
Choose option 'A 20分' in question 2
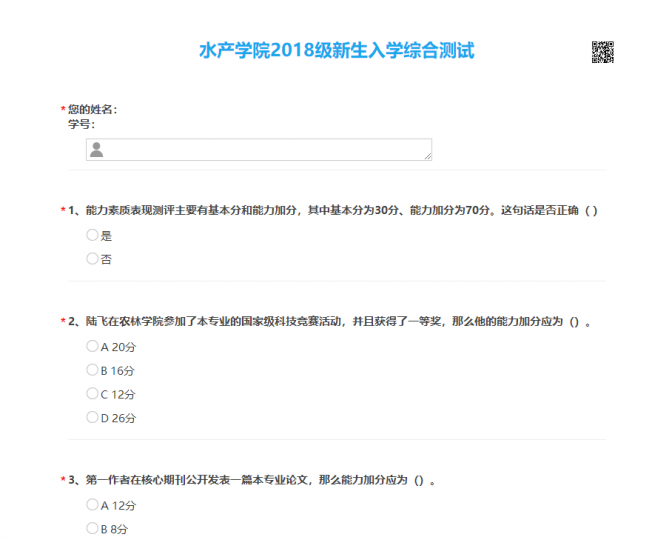click(93, 346)
